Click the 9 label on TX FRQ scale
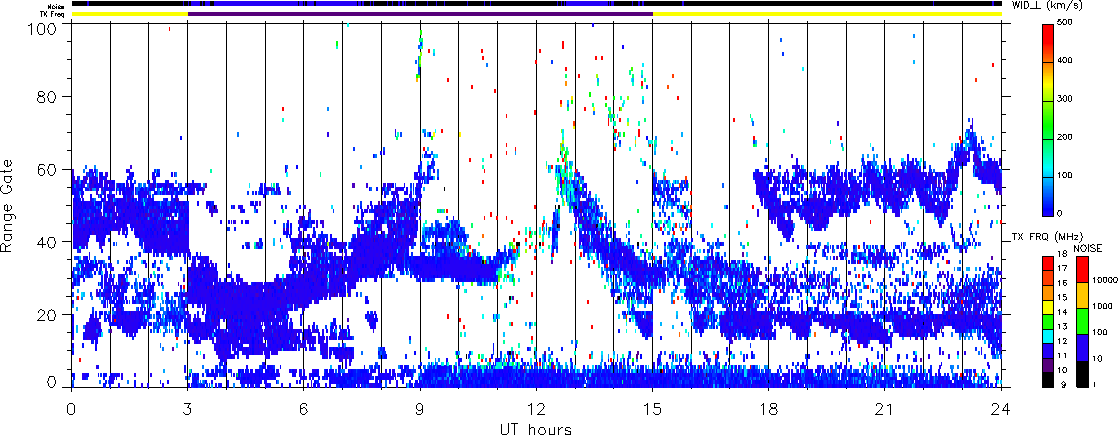The width and height of the screenshot is (1118, 435). point(1063,385)
